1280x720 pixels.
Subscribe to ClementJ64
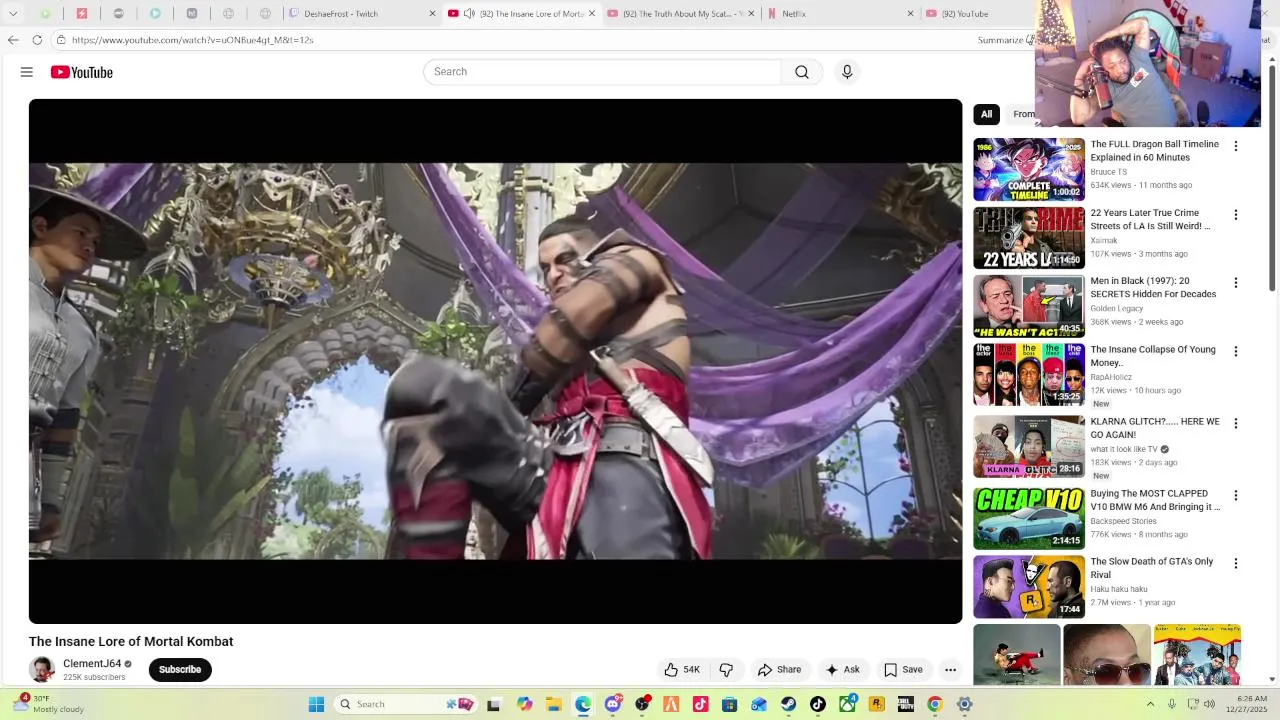pos(180,670)
